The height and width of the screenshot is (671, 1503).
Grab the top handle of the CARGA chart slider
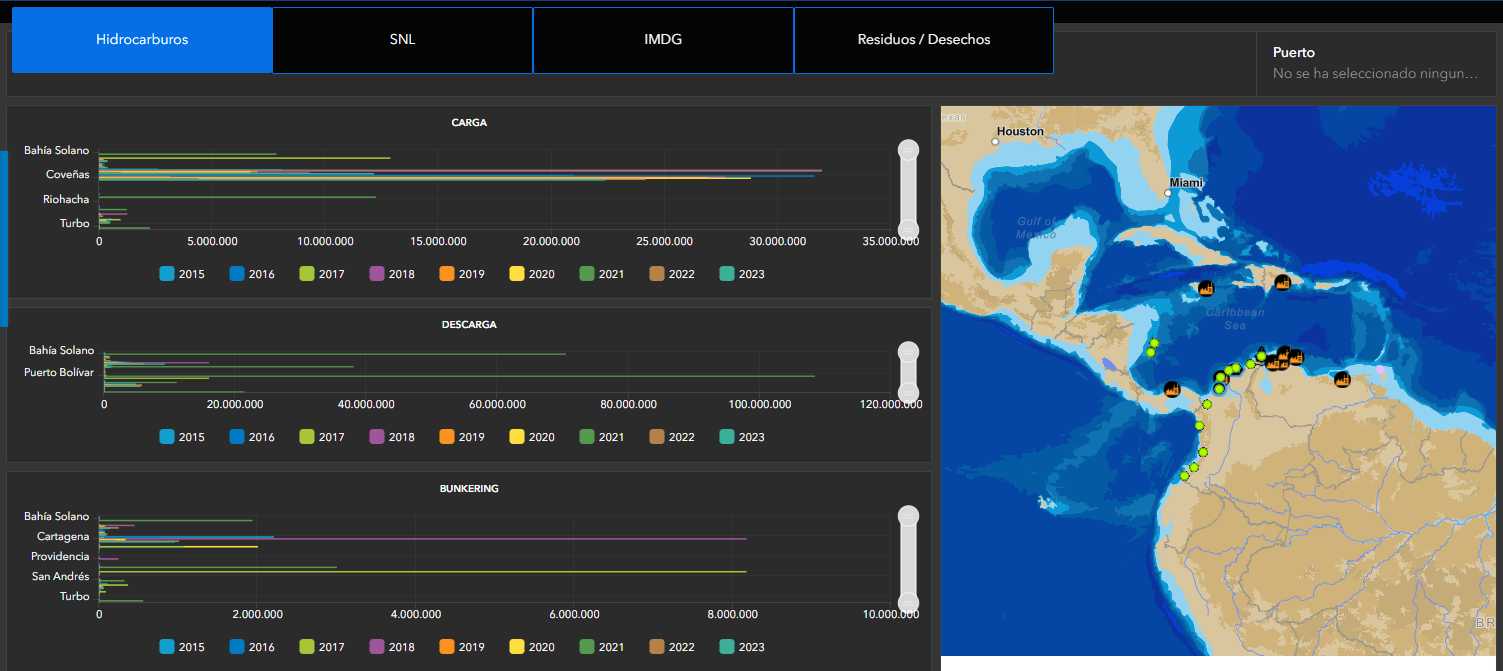tap(908, 150)
